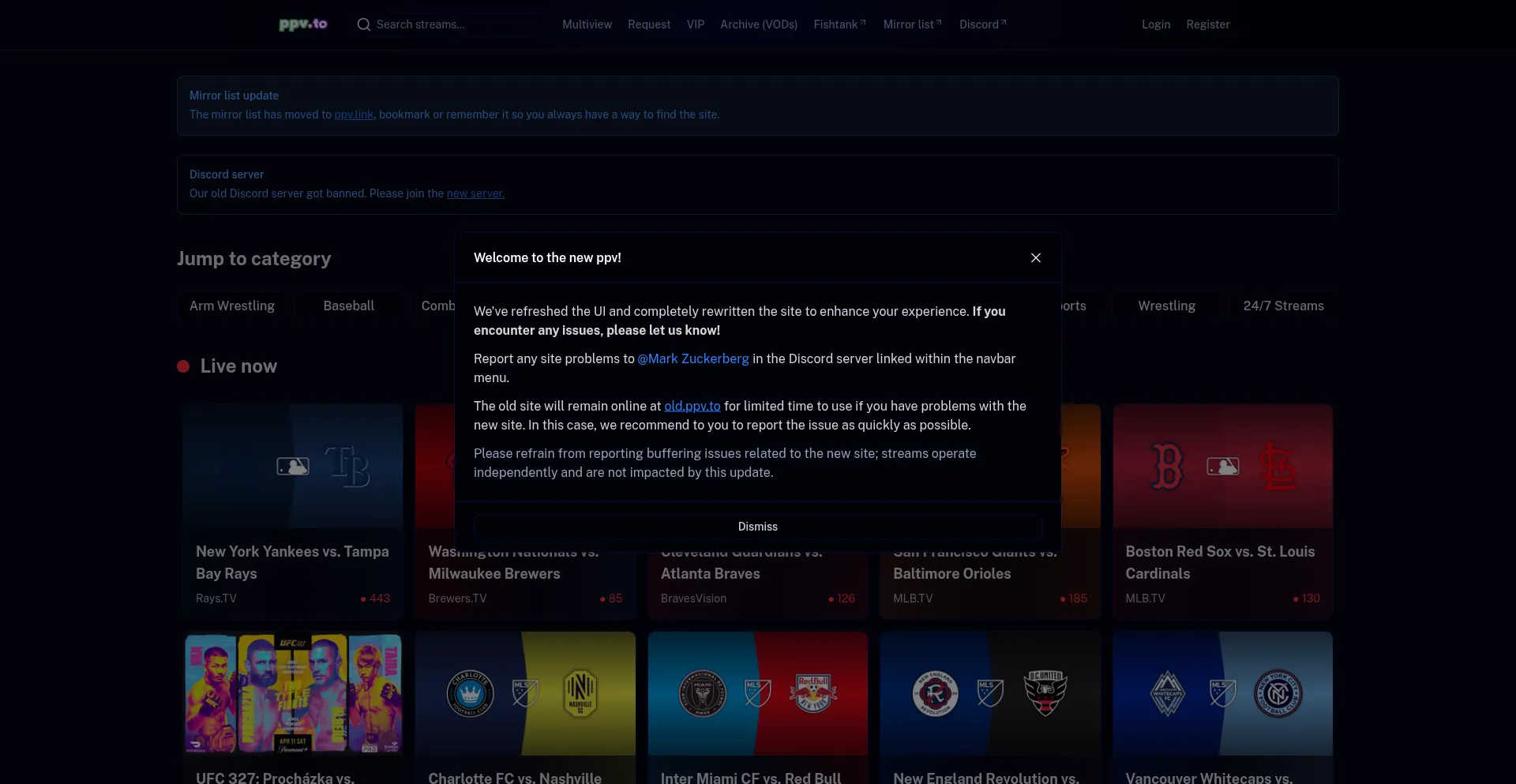Open the Request page

[x=649, y=24]
